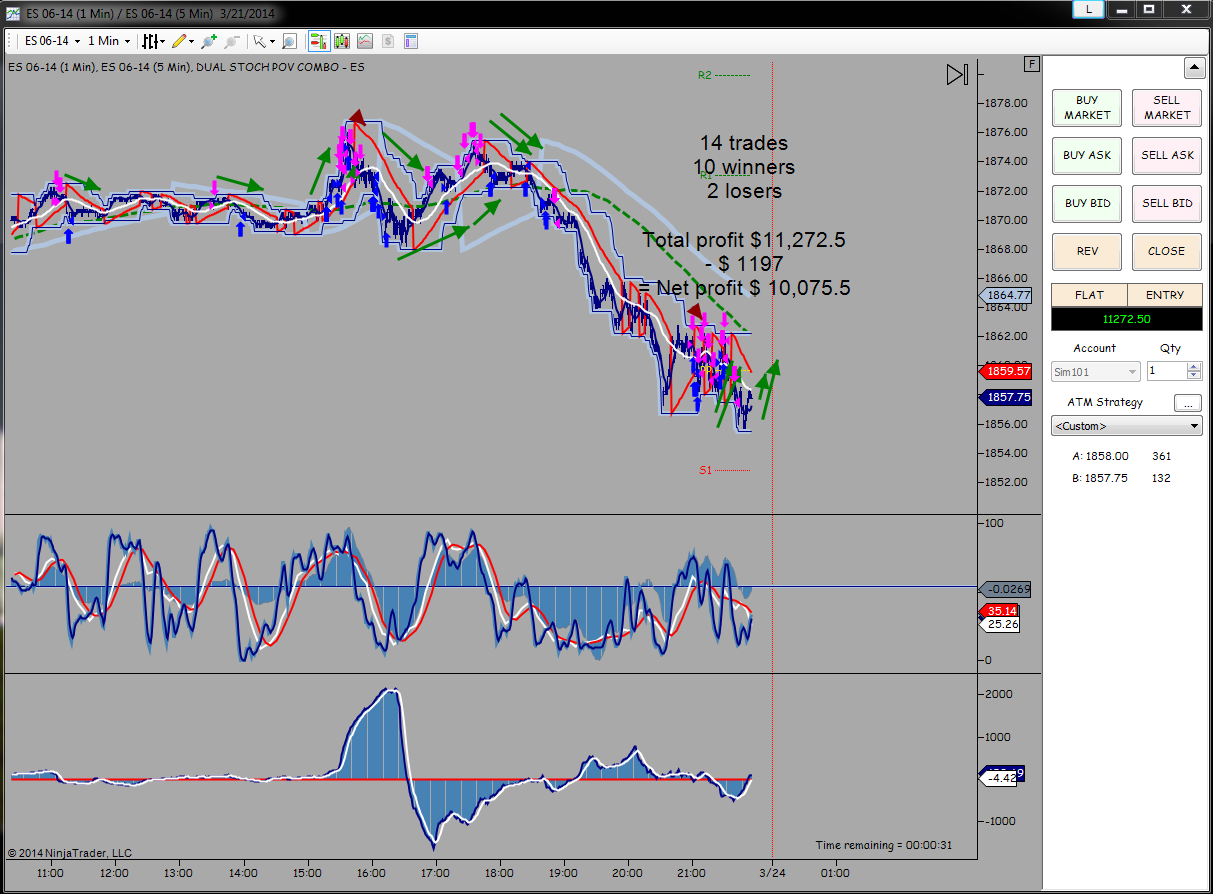Click the zoom frame magnifier icon
The width and height of the screenshot is (1213, 894).
click(x=289, y=41)
